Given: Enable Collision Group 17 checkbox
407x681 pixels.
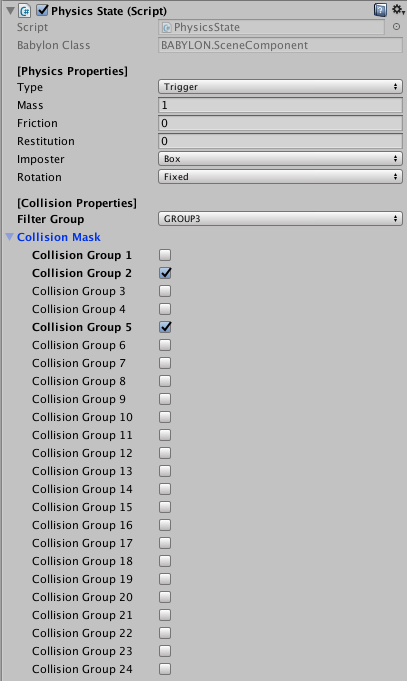Looking at the screenshot, I should pos(165,543).
